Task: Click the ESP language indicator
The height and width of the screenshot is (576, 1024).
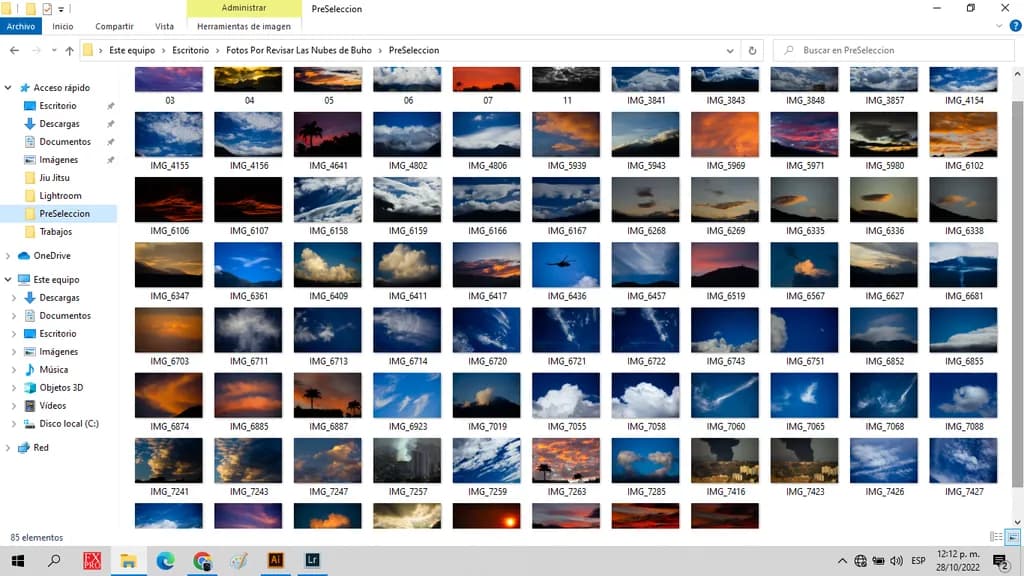Action: 918,561
